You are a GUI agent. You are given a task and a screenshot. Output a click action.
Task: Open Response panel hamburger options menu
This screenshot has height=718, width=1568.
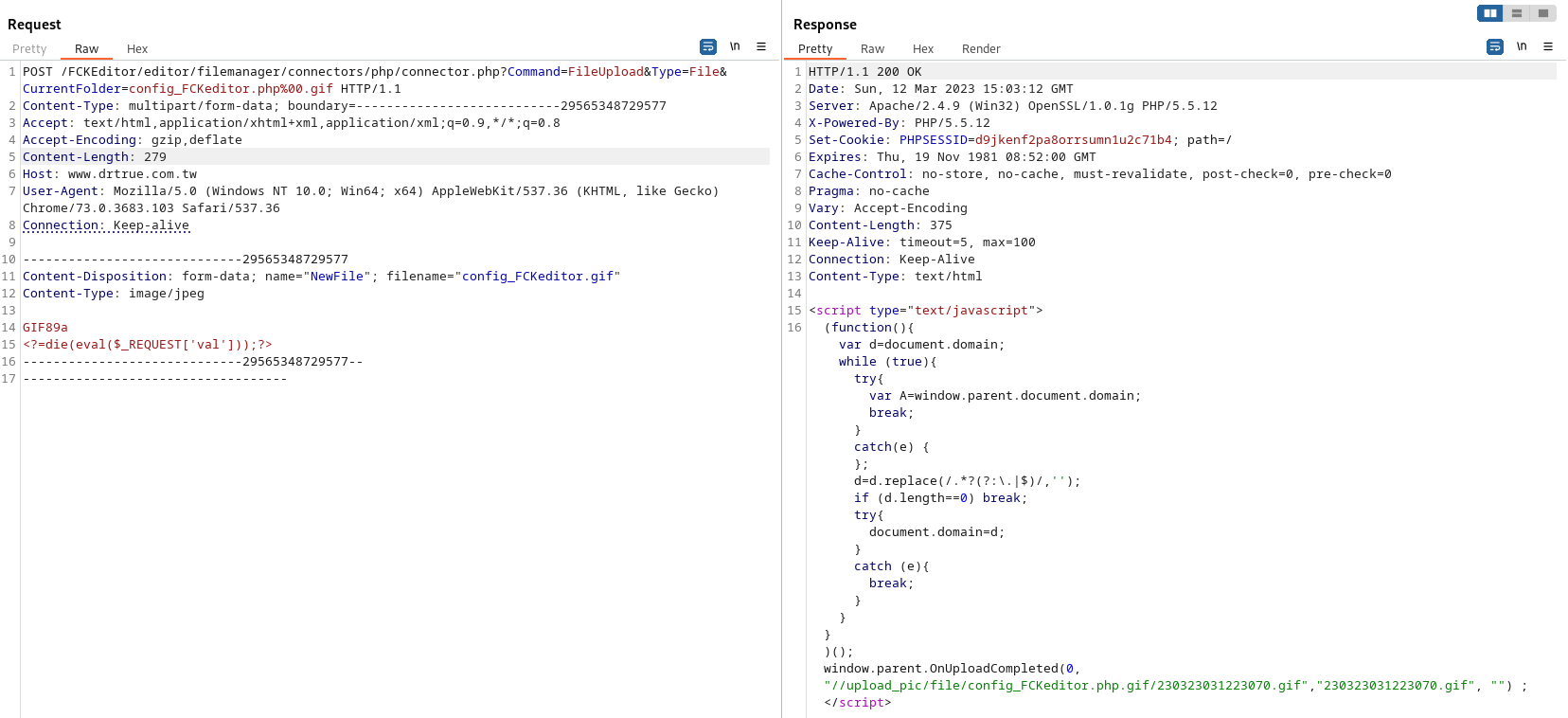tap(1548, 46)
